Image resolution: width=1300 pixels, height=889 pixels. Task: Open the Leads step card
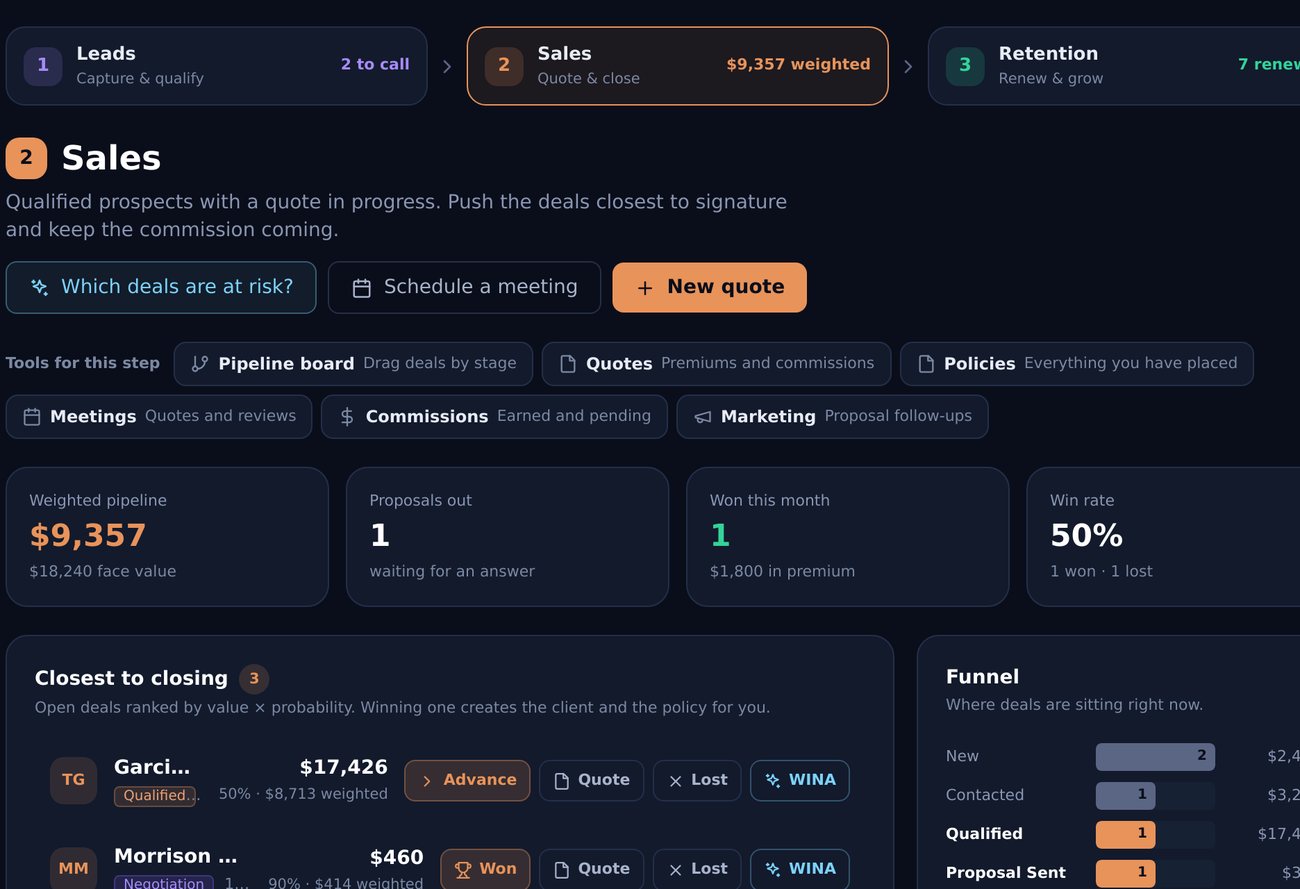216,66
